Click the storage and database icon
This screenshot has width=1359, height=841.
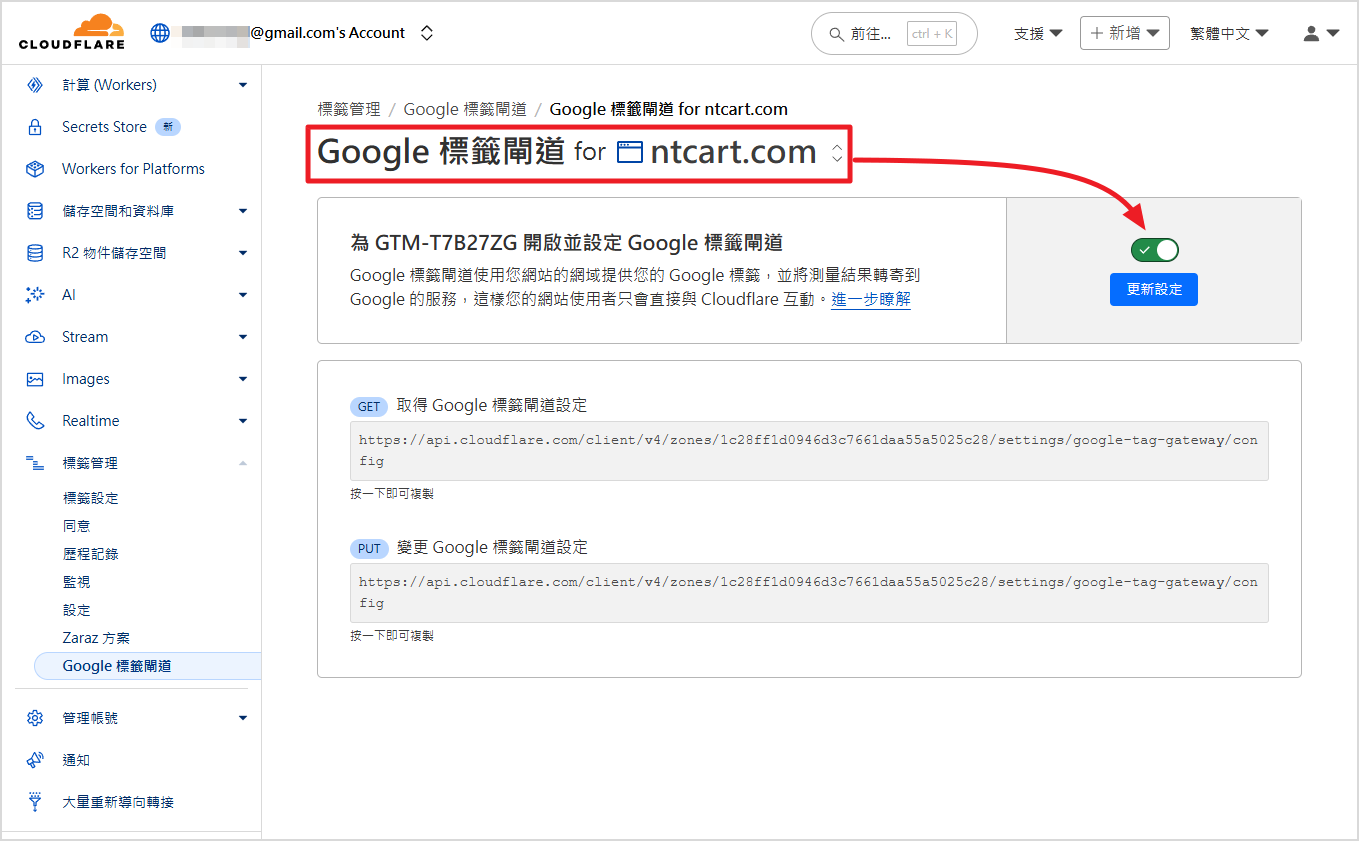point(35,211)
